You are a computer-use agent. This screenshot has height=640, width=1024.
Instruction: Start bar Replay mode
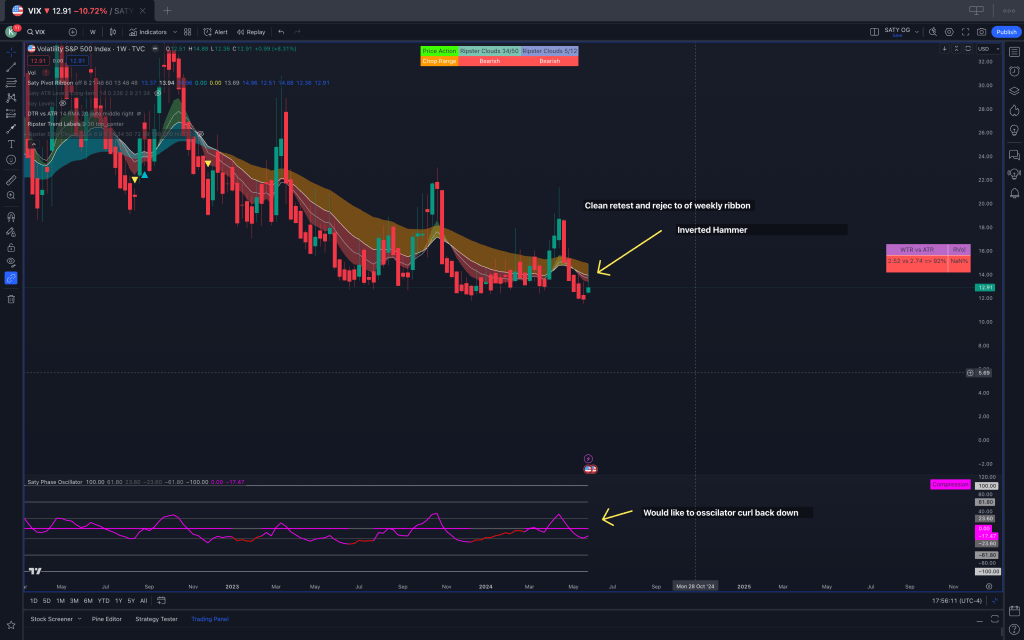point(251,32)
